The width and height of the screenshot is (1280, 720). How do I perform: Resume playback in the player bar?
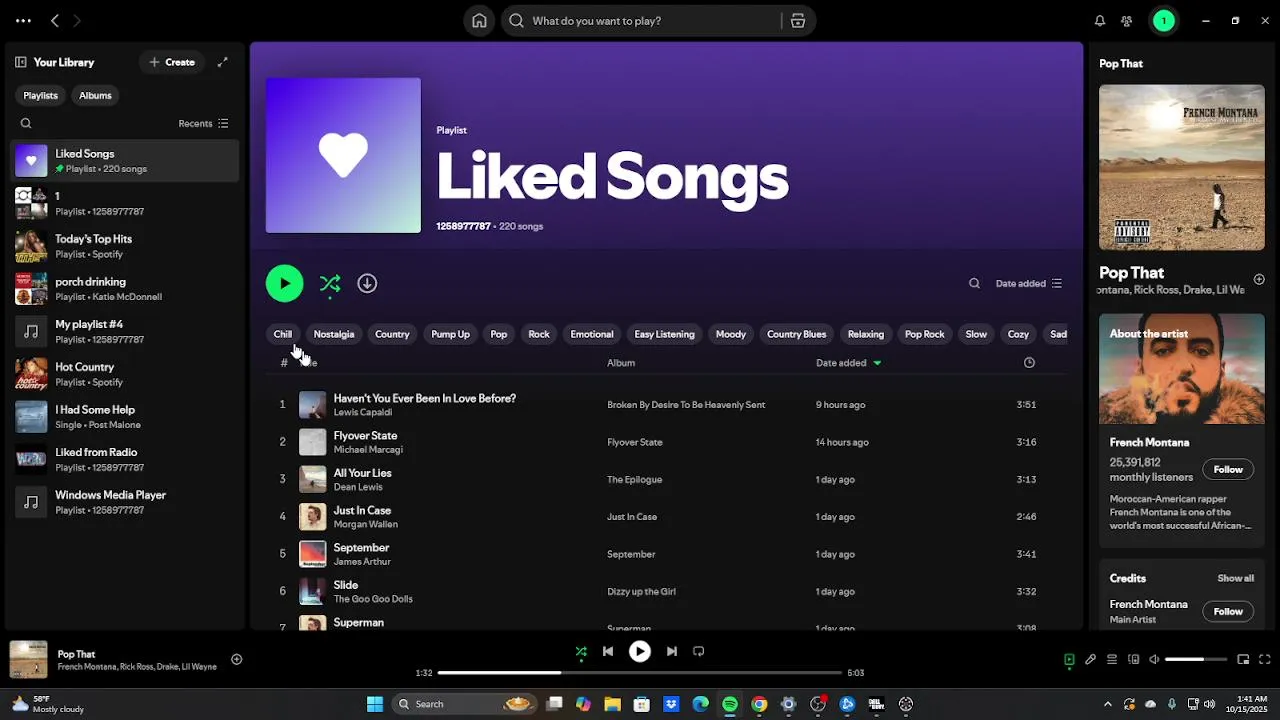(x=640, y=652)
